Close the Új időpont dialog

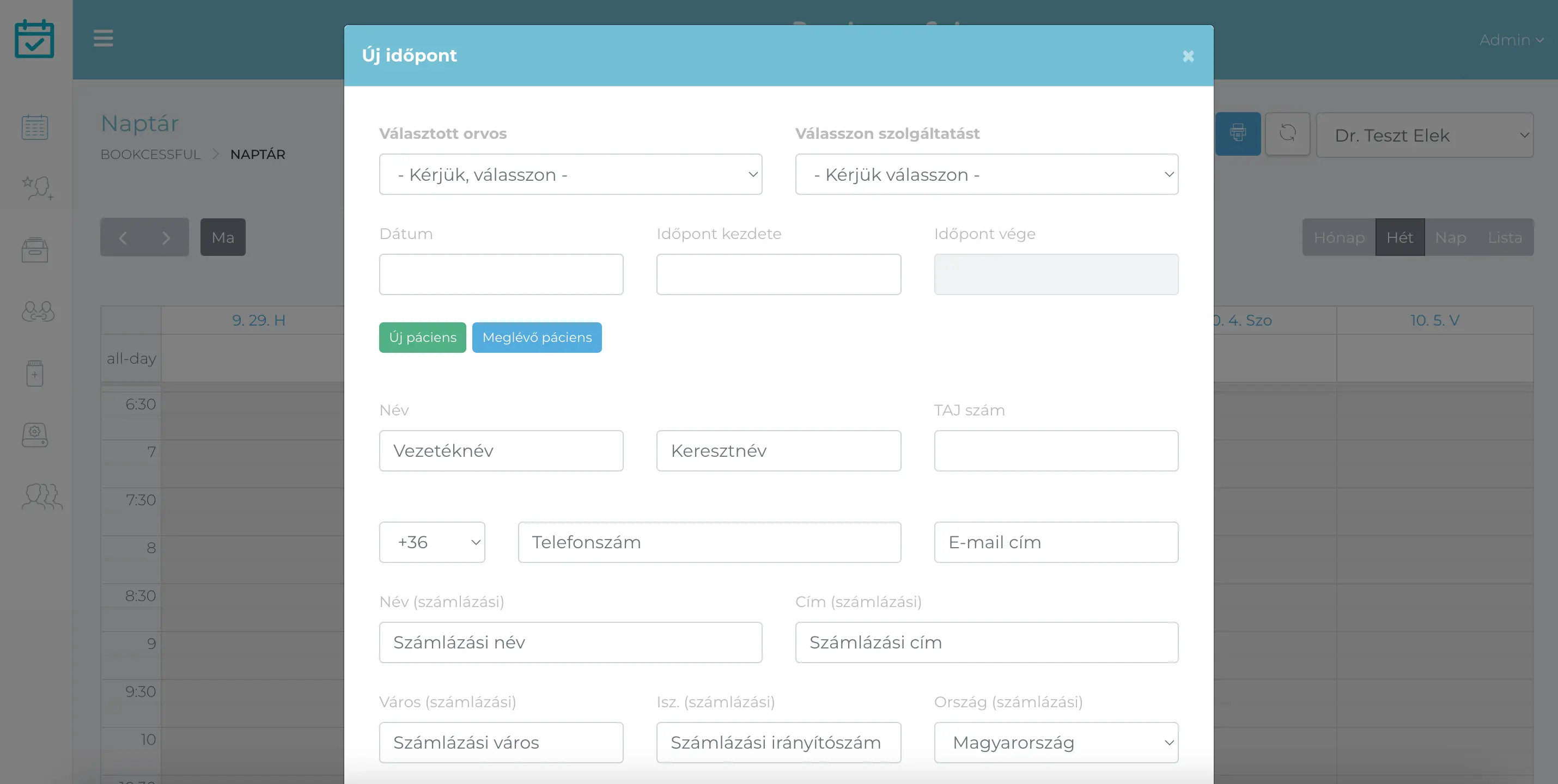pos(1188,56)
